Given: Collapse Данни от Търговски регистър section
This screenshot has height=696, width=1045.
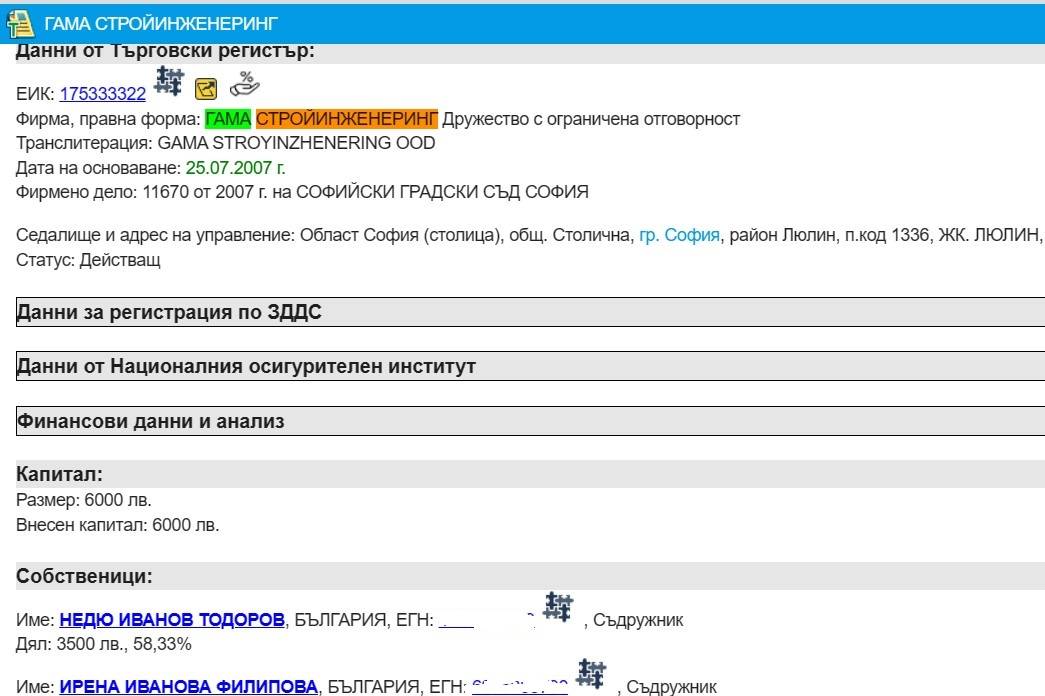Looking at the screenshot, I should pos(165,52).
